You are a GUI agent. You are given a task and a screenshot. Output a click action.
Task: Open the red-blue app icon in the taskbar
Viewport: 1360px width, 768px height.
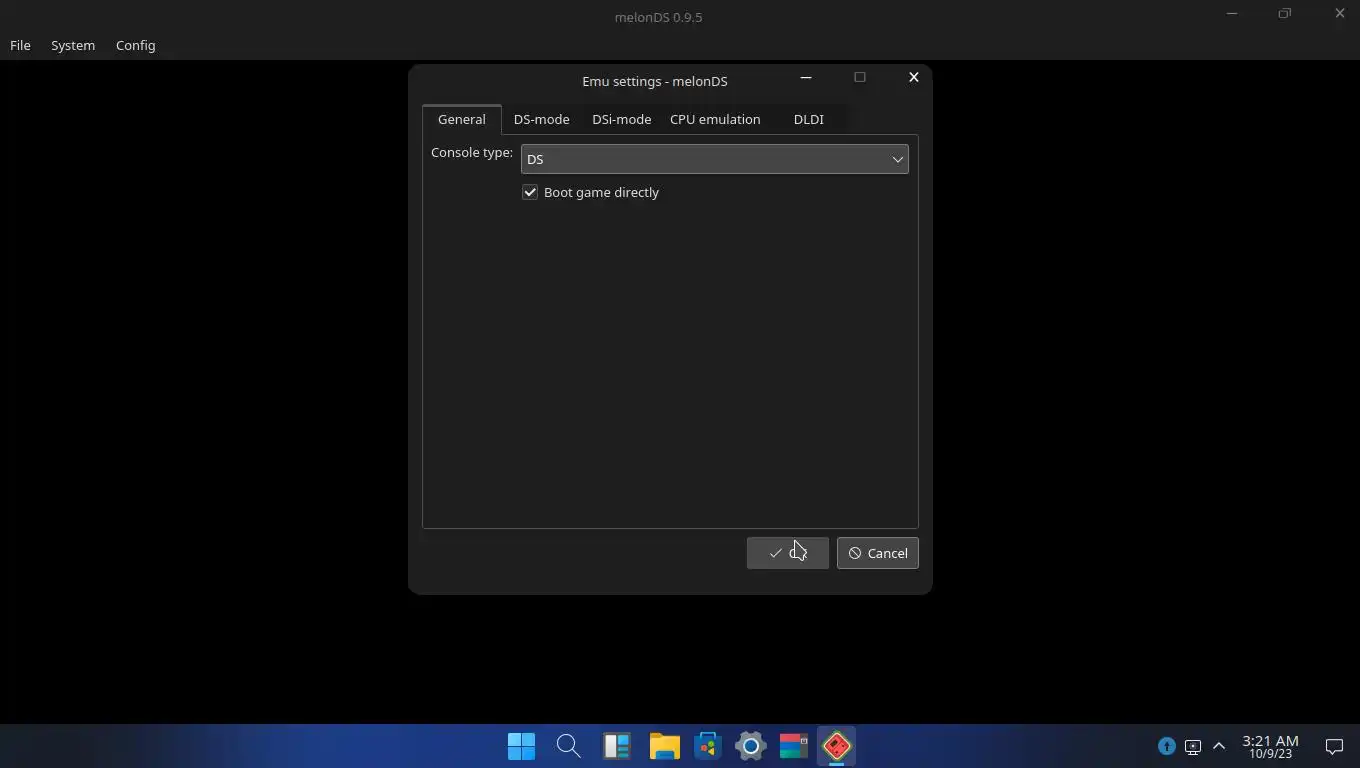(794, 746)
